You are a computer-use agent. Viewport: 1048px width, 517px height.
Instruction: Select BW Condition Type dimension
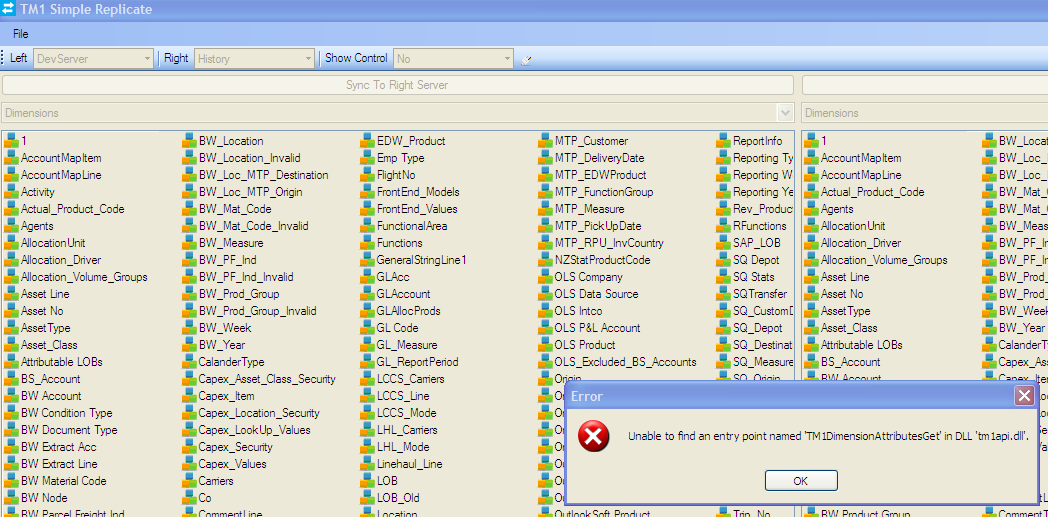[x=66, y=413]
